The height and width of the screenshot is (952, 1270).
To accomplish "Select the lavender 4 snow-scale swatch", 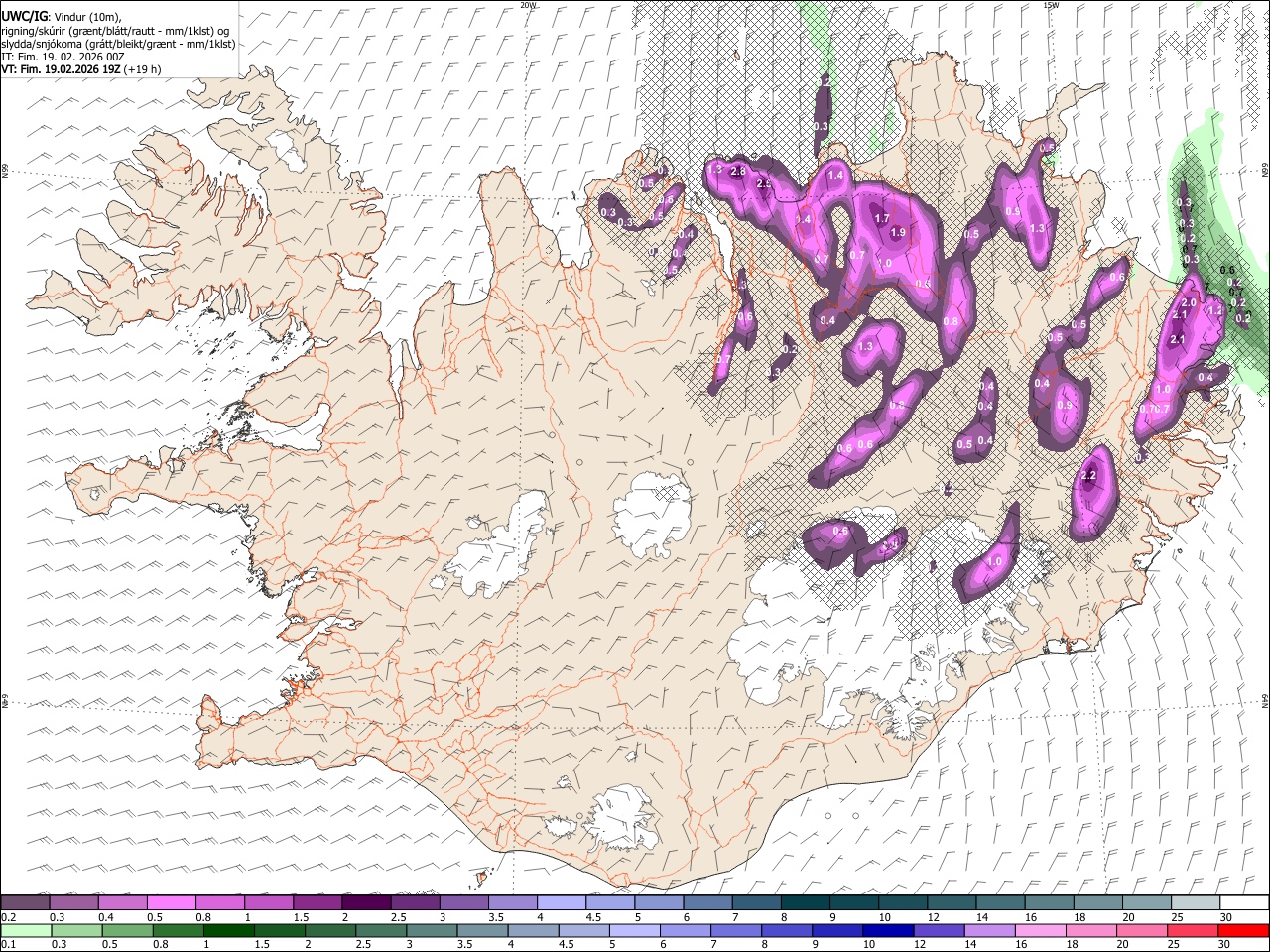I will pos(561,903).
